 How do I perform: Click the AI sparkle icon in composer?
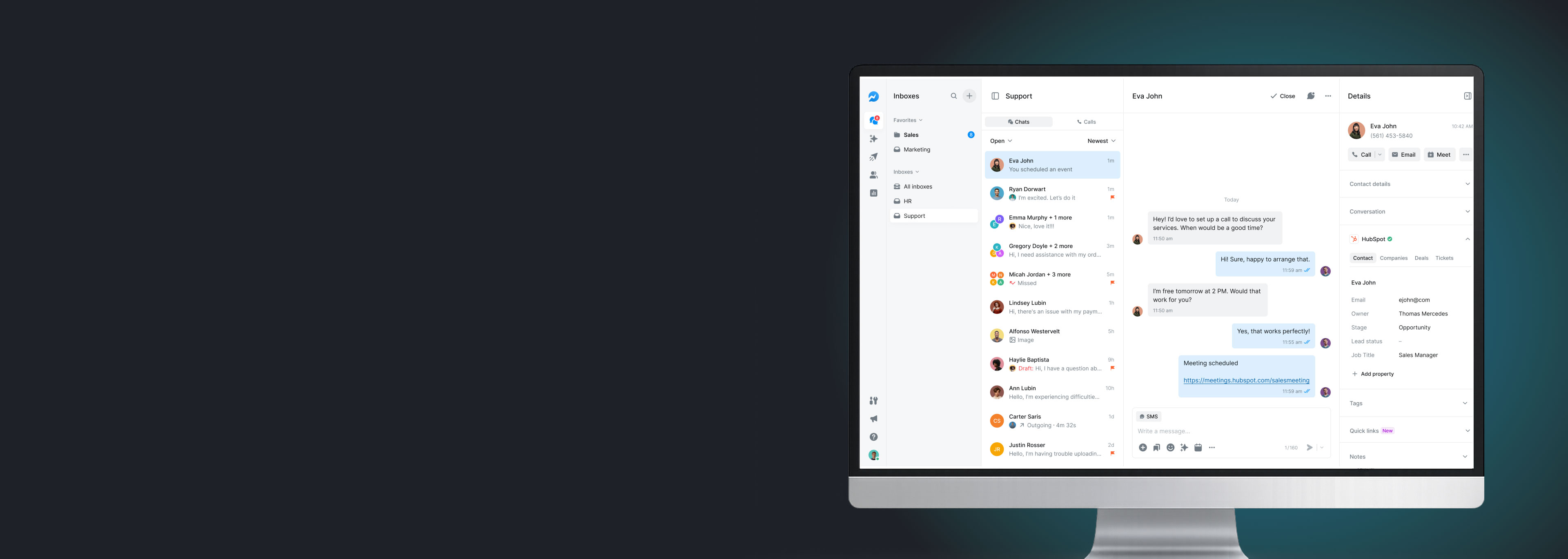[x=1184, y=448]
